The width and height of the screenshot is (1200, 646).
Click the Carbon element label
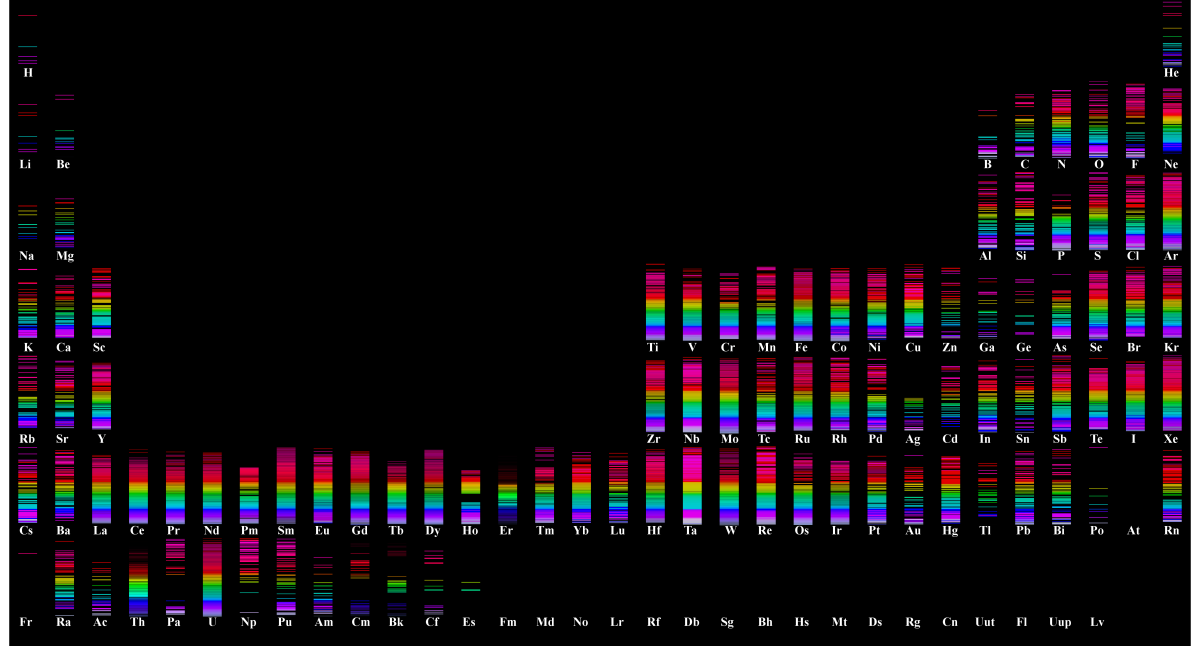(1022, 163)
